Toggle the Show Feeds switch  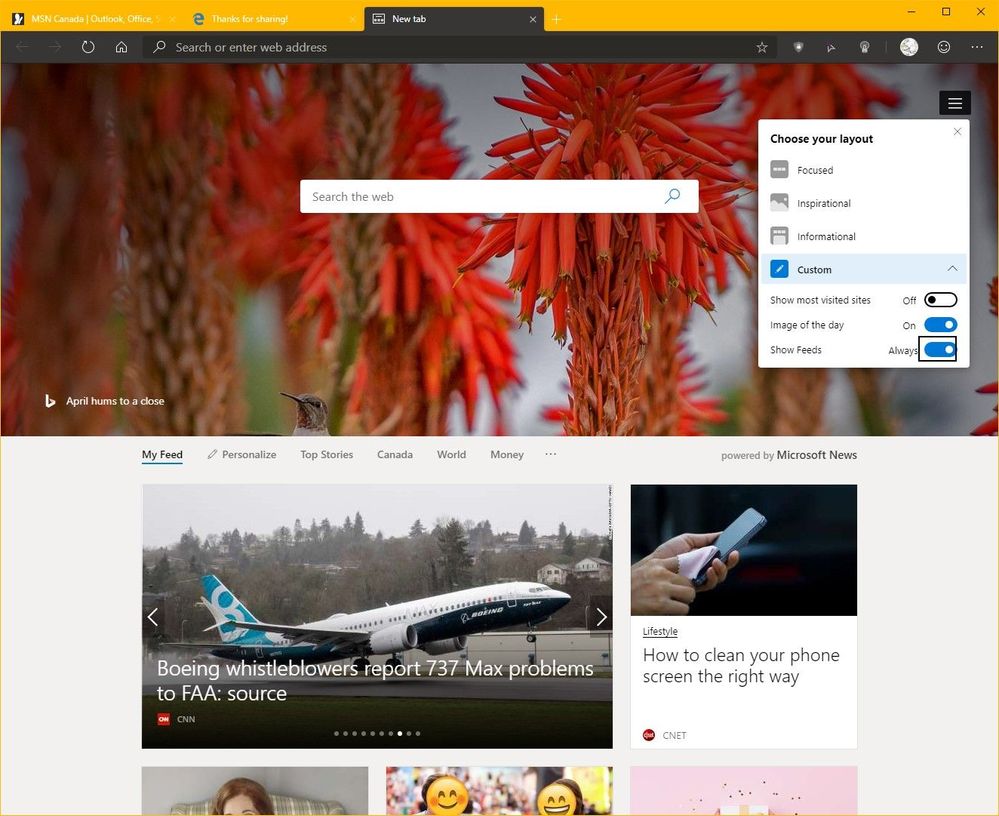(x=940, y=349)
